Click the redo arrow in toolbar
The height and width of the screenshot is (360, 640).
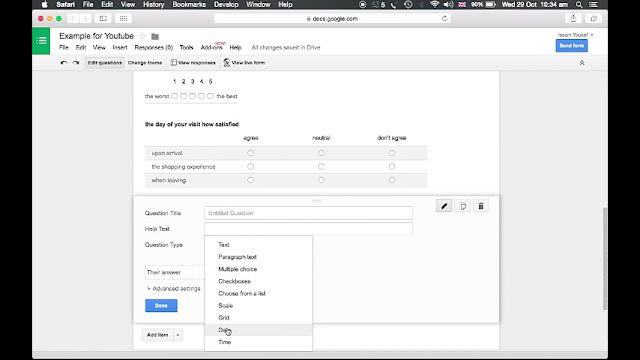pyautogui.click(x=76, y=63)
